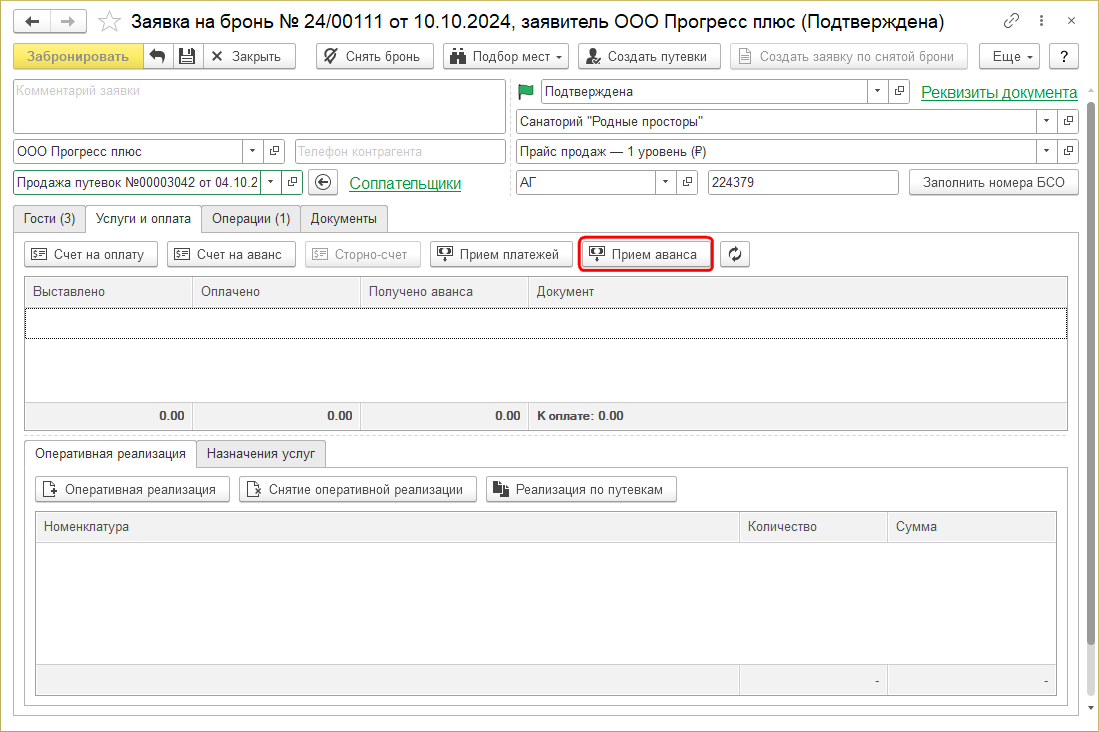Expand the sanatorium selection dropdown
1099x732 pixels.
pyautogui.click(x=1046, y=121)
